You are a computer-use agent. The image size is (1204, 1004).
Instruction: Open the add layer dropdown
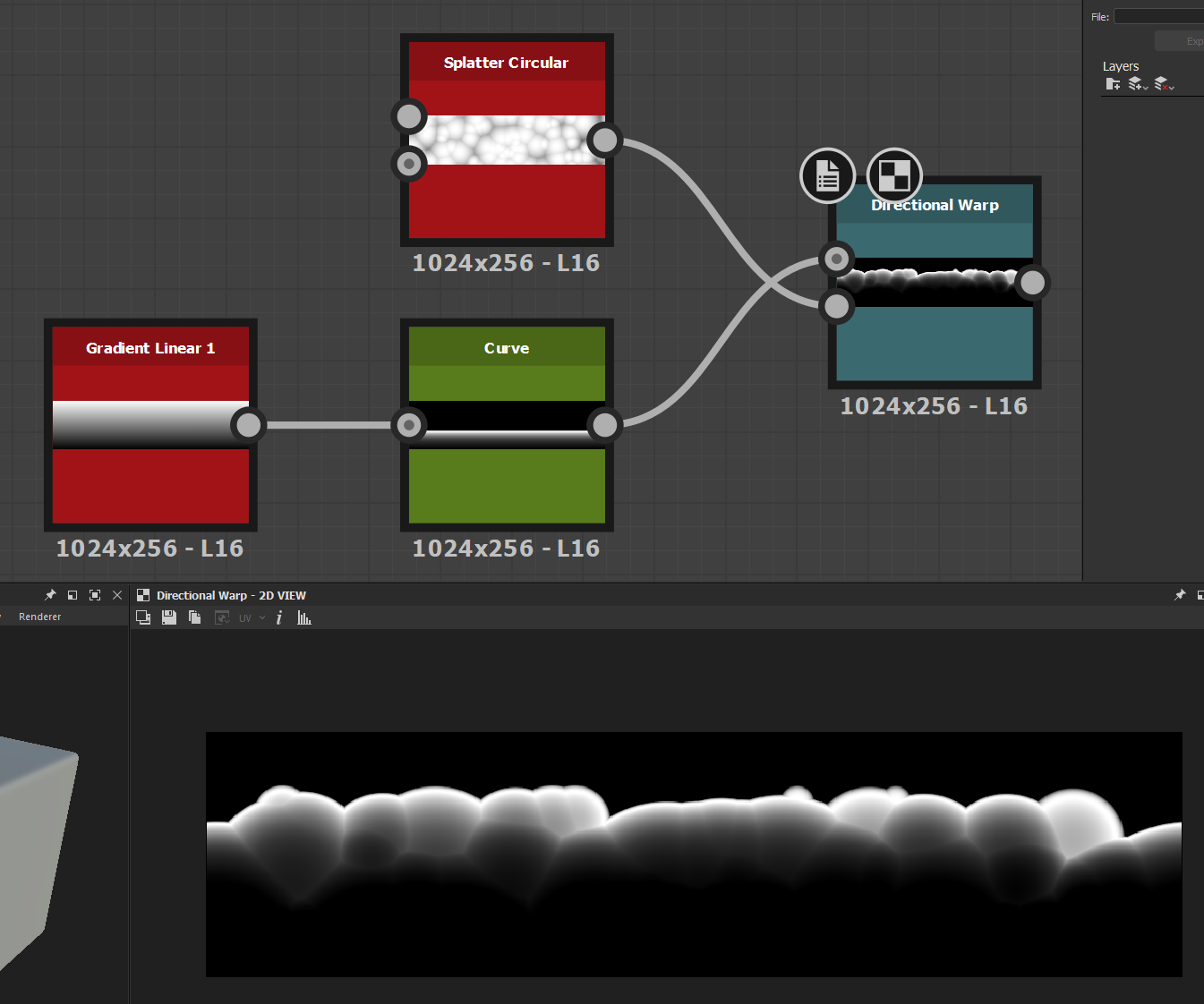(1138, 84)
